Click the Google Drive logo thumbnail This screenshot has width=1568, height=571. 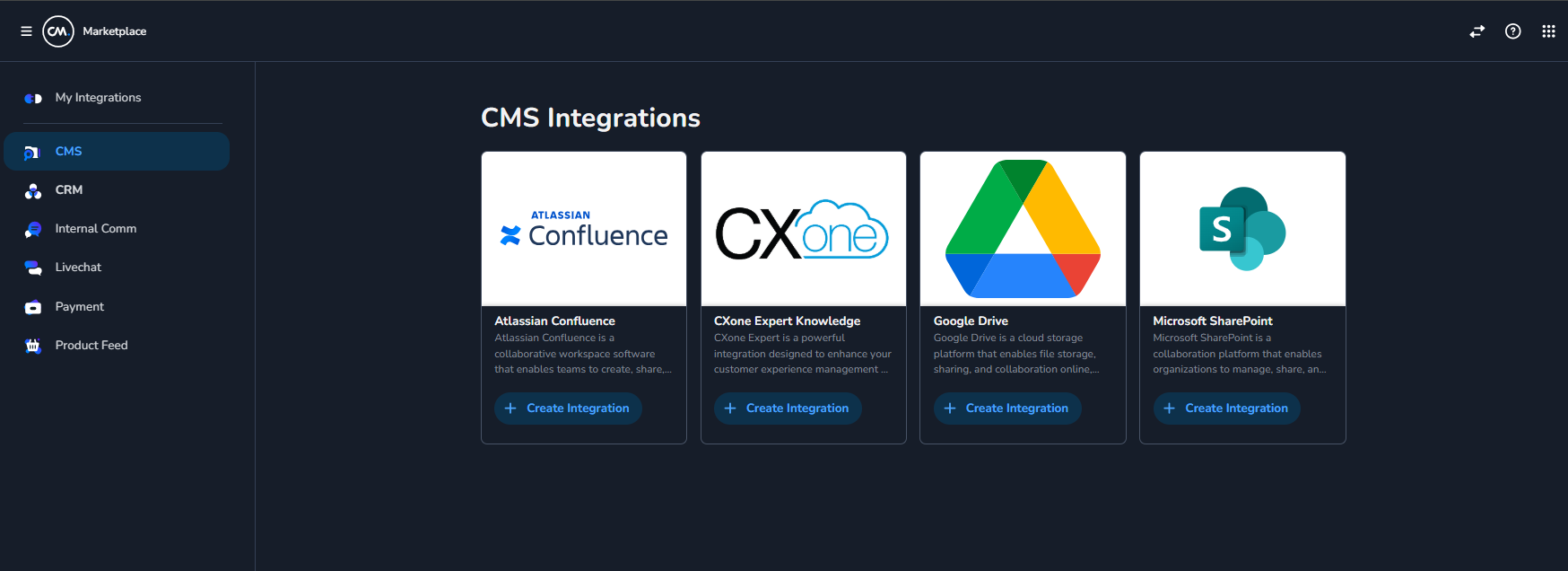coord(1023,229)
